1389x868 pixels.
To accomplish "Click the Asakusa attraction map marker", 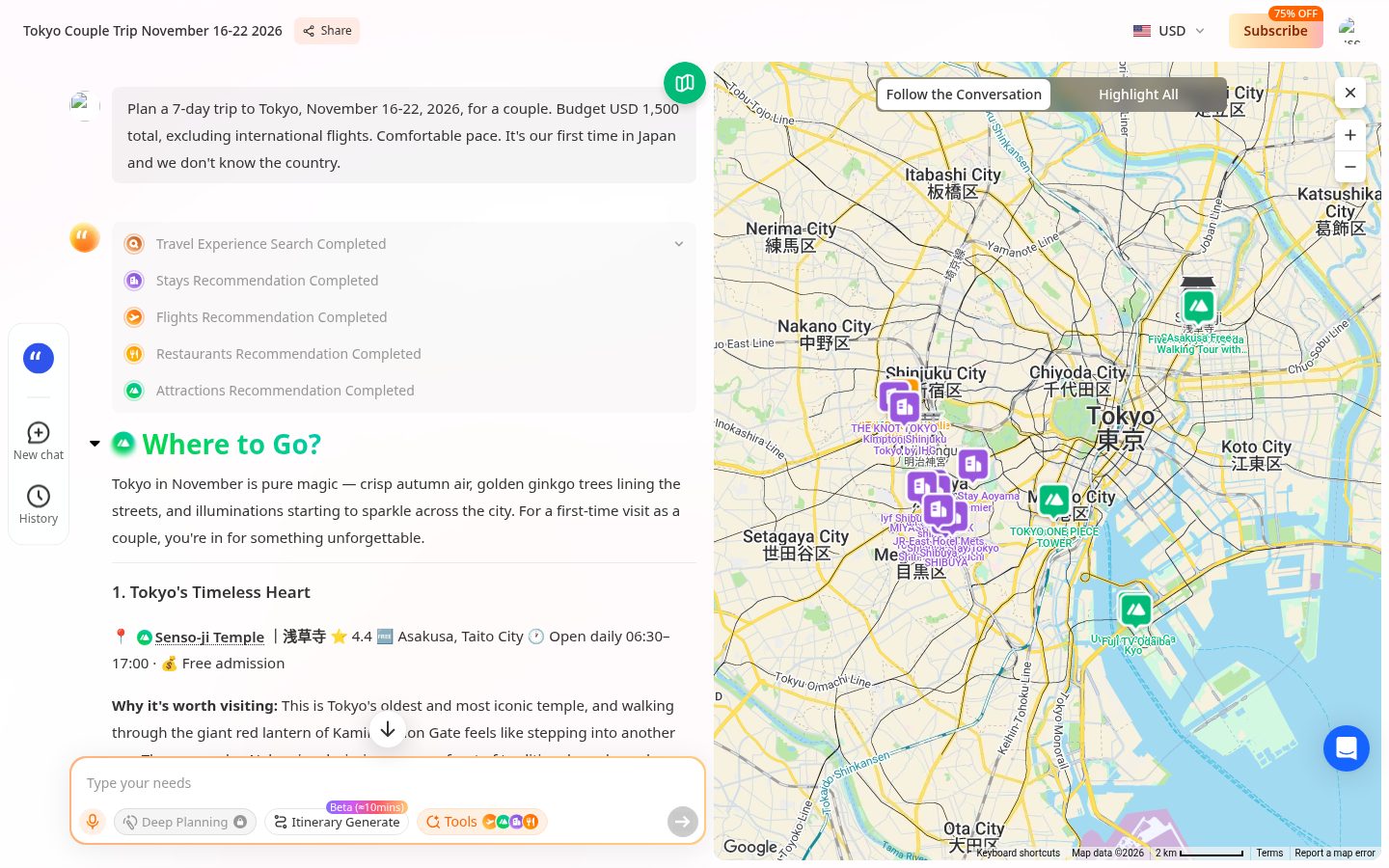I will pyautogui.click(x=1199, y=306).
